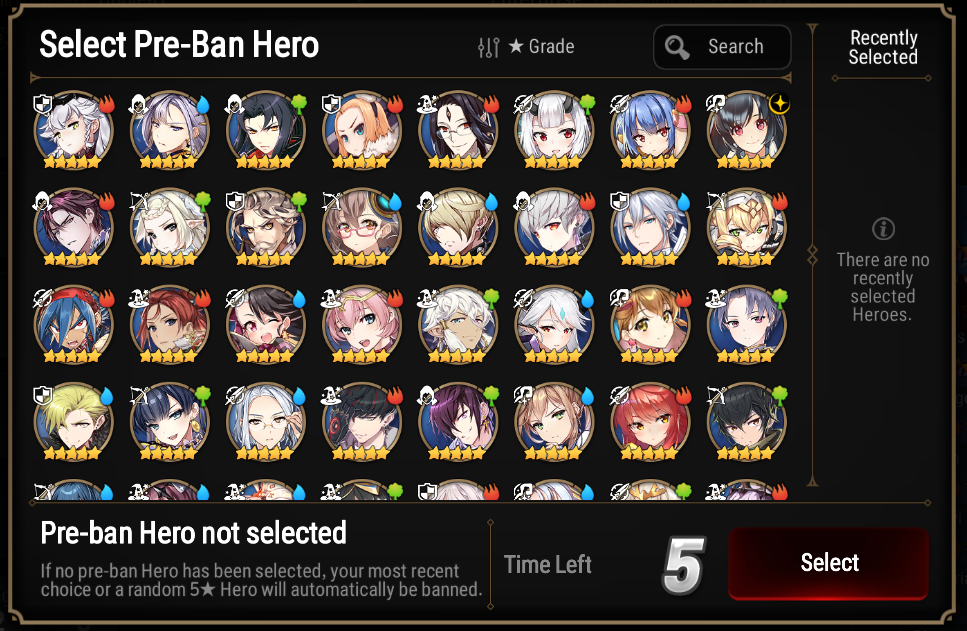Viewport: 967px width, 631px height.
Task: Open the Grade sort filter
Action: click(541, 46)
